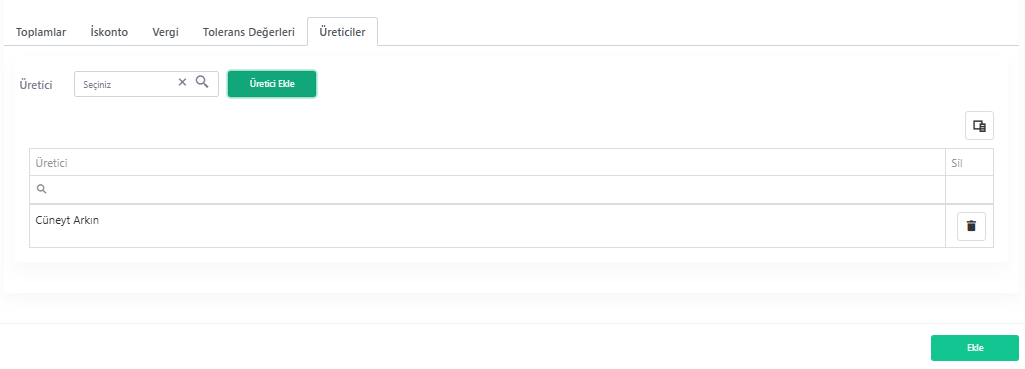Click the empty filter cell under Sil
The width and height of the screenshot is (1025, 369).
click(969, 190)
